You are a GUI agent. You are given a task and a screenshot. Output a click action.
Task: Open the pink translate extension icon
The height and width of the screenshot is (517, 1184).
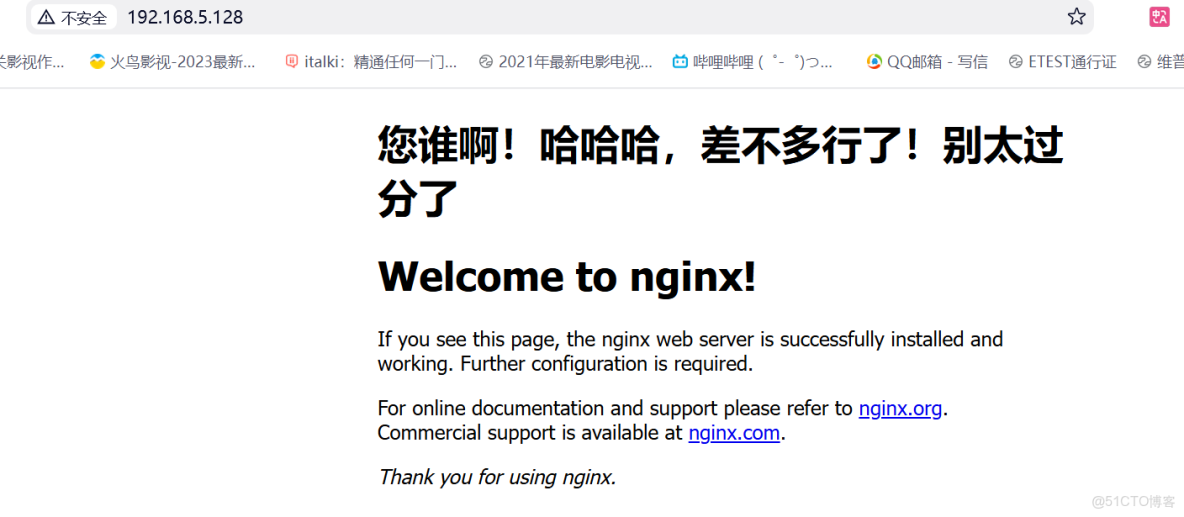pos(1159,17)
